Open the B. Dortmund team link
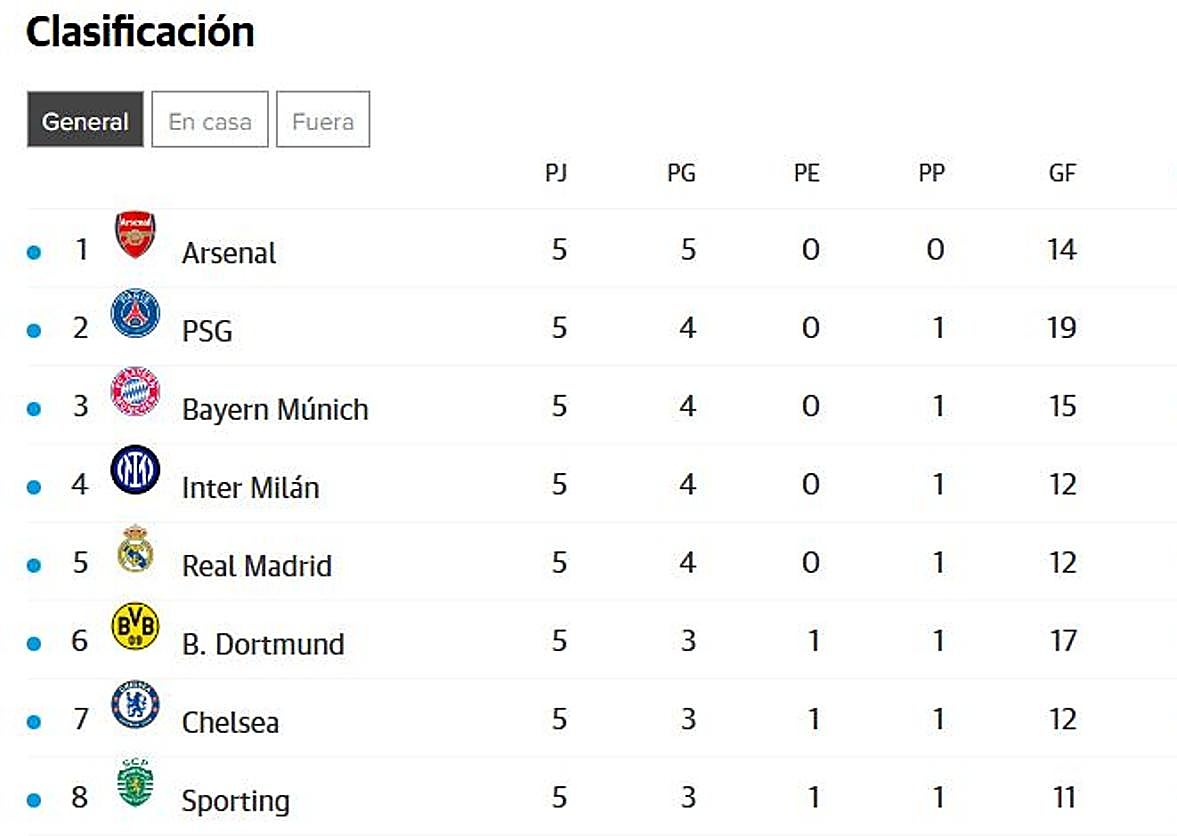Image resolution: width=1177 pixels, height=836 pixels. click(263, 645)
